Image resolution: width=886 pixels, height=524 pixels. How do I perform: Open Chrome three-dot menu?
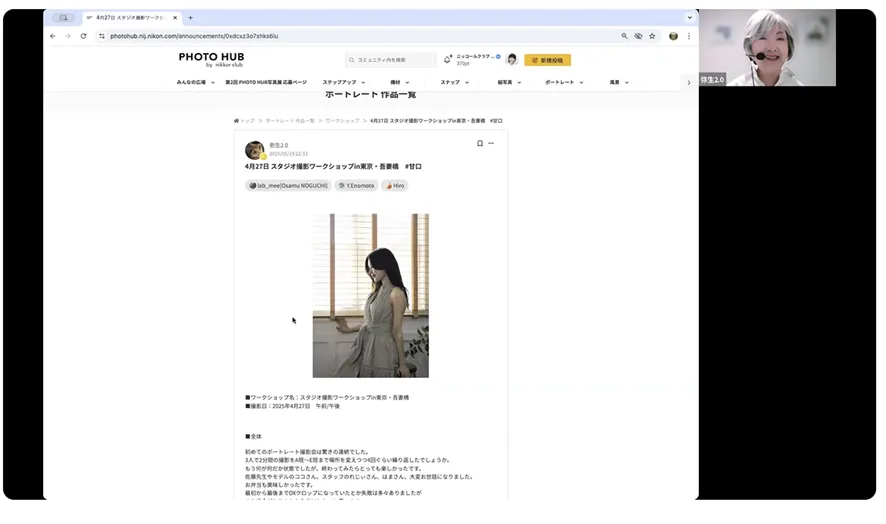point(689,36)
